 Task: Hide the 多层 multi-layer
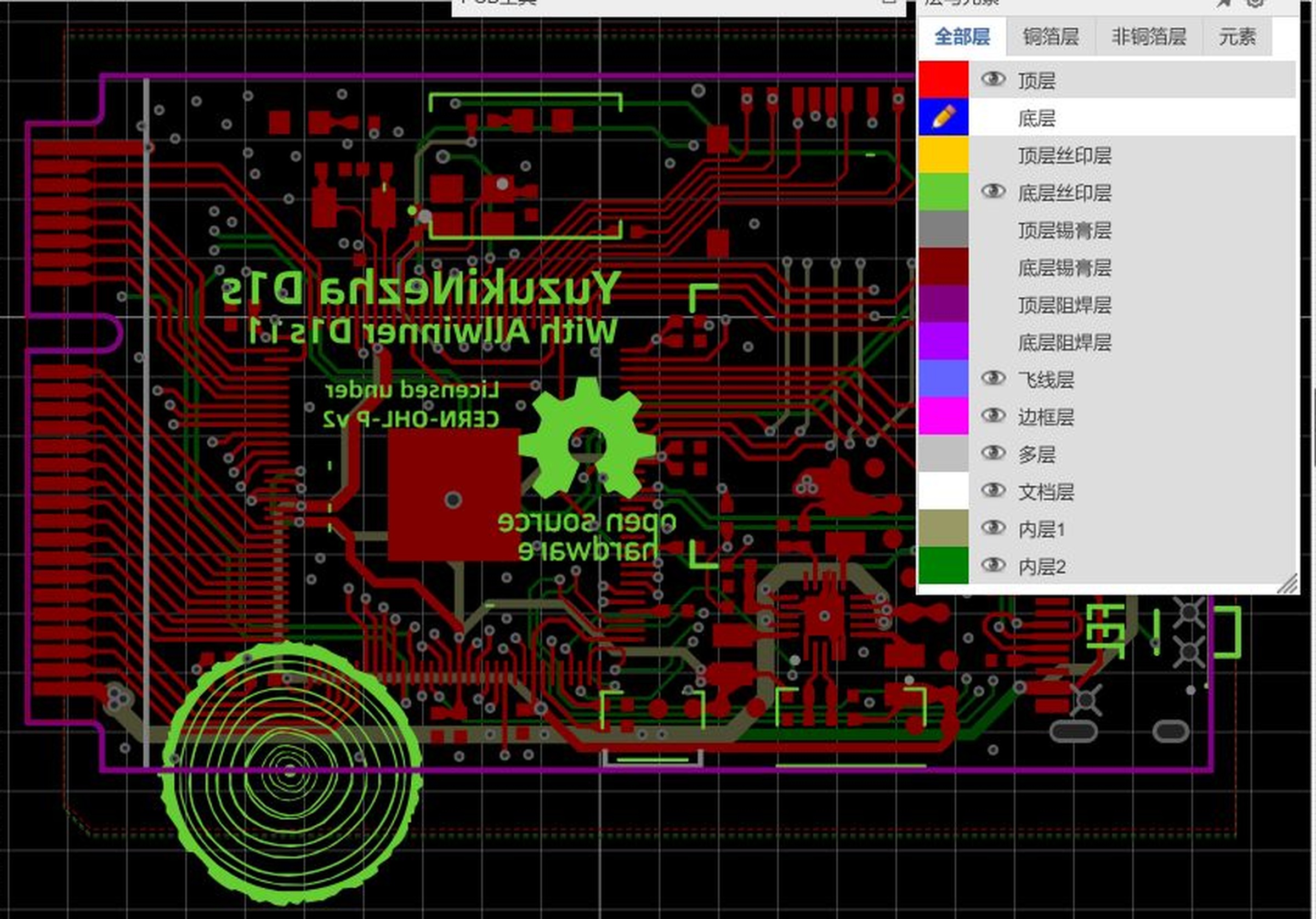993,452
